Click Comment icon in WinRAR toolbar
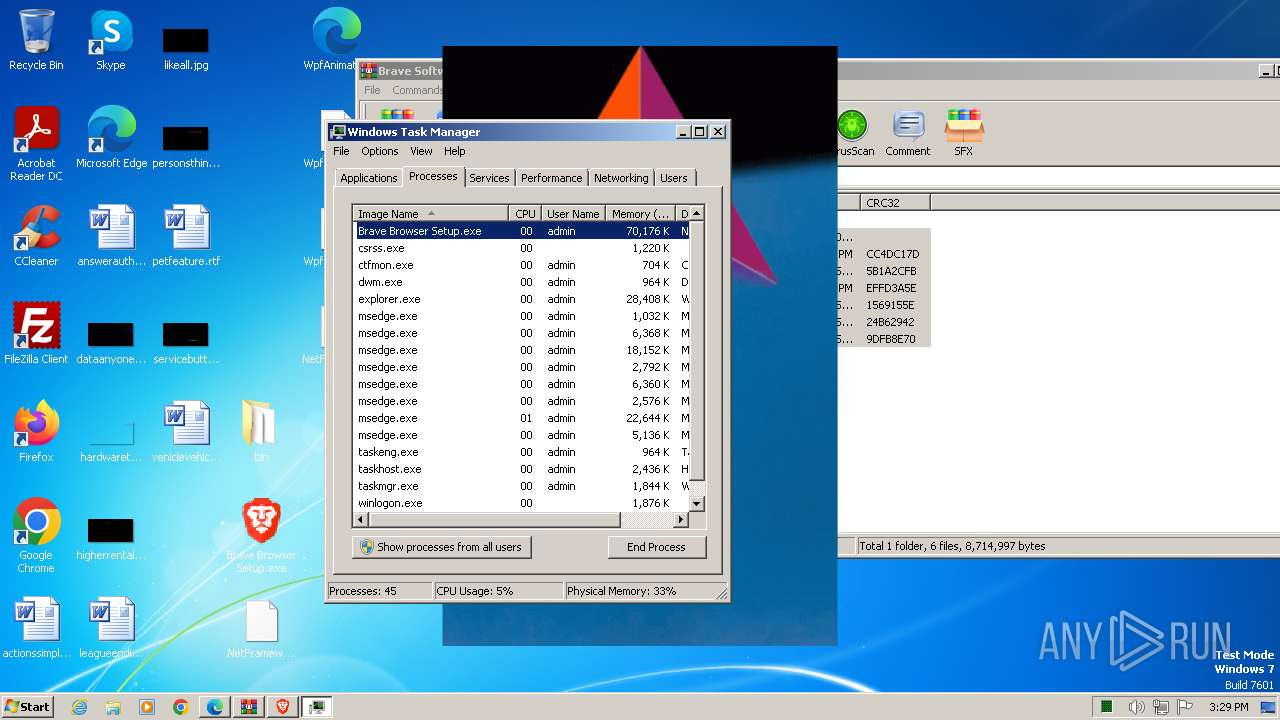This screenshot has width=1280, height=720. [907, 133]
